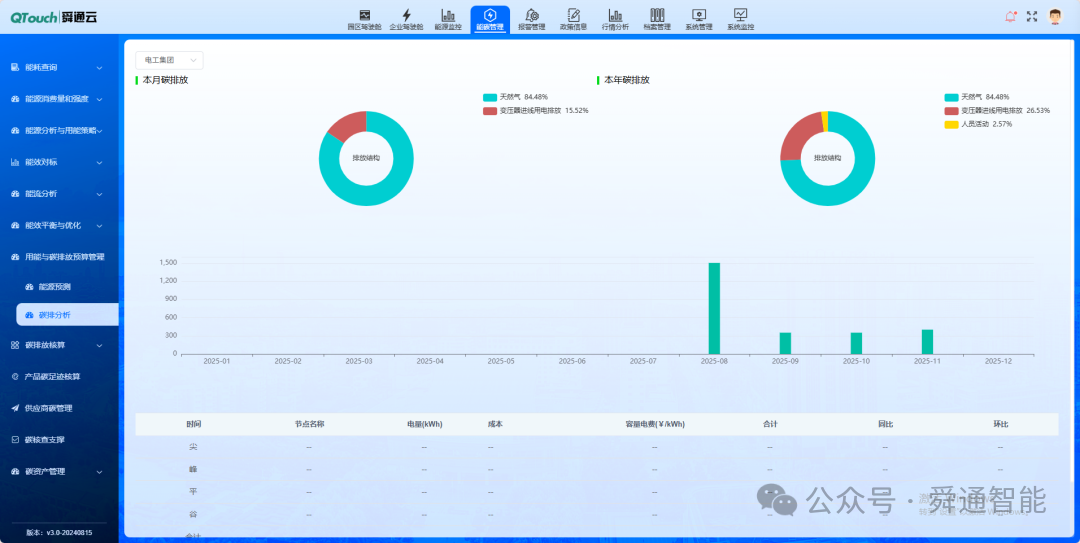Click the 企业驾驶舱 lightning icon
1080x543 pixels.
point(406,16)
